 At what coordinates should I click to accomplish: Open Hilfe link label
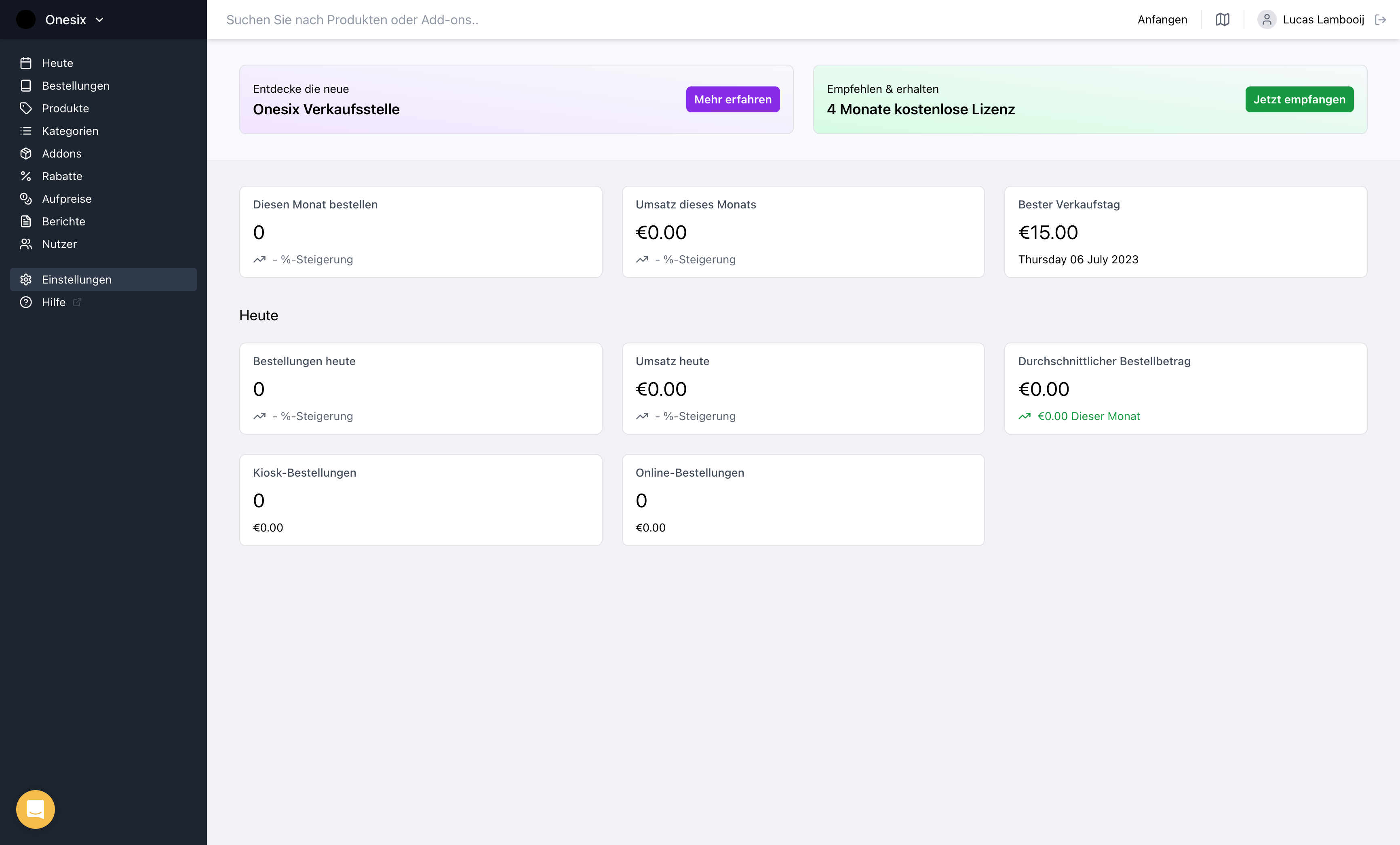point(53,303)
